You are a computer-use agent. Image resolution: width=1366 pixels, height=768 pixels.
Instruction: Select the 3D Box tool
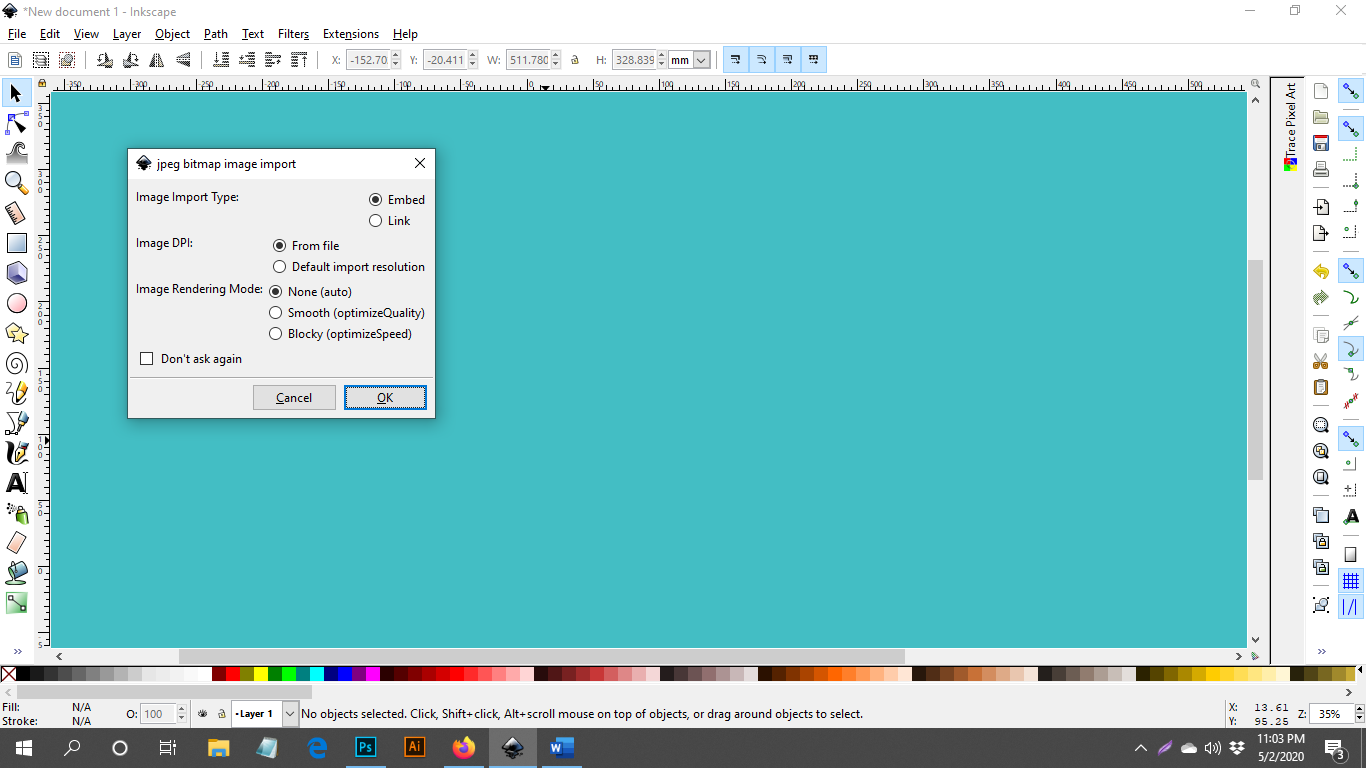(17, 273)
